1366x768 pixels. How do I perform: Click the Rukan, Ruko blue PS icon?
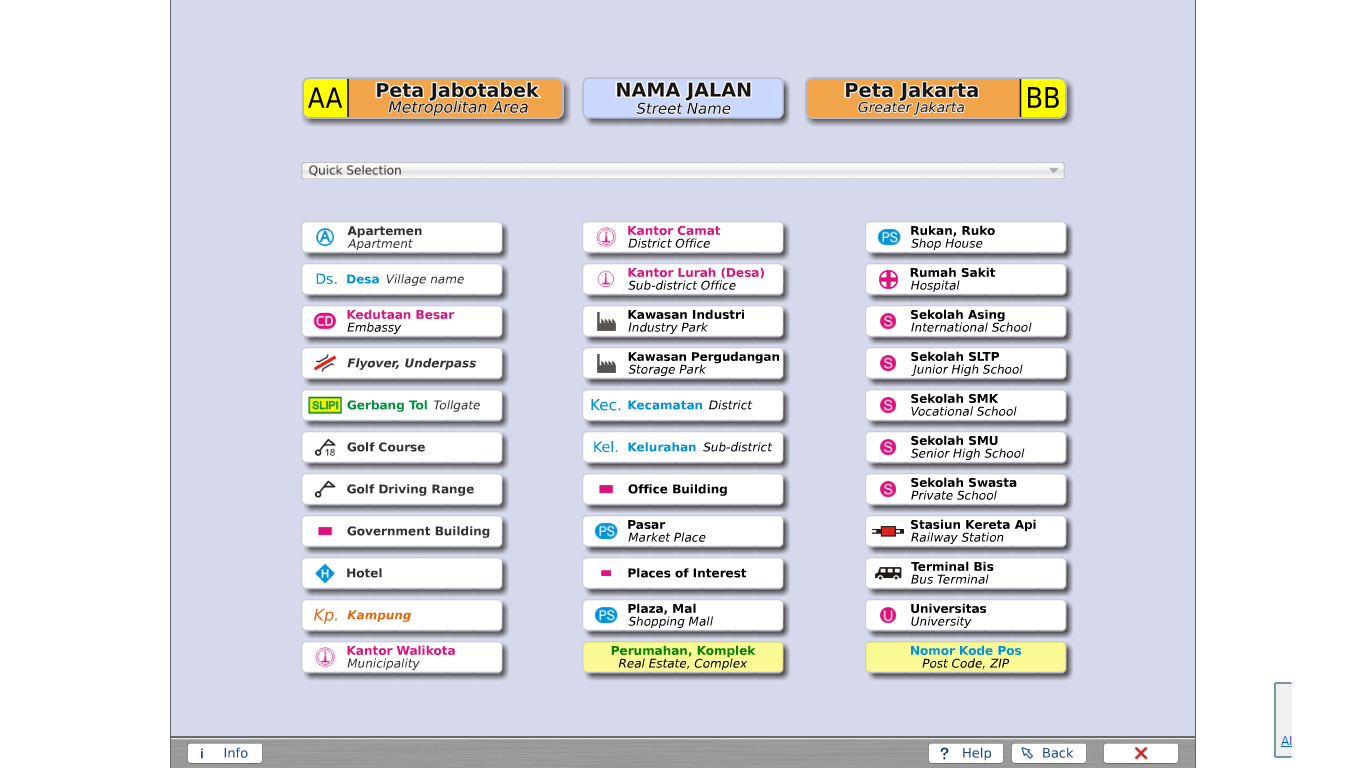(x=889, y=237)
